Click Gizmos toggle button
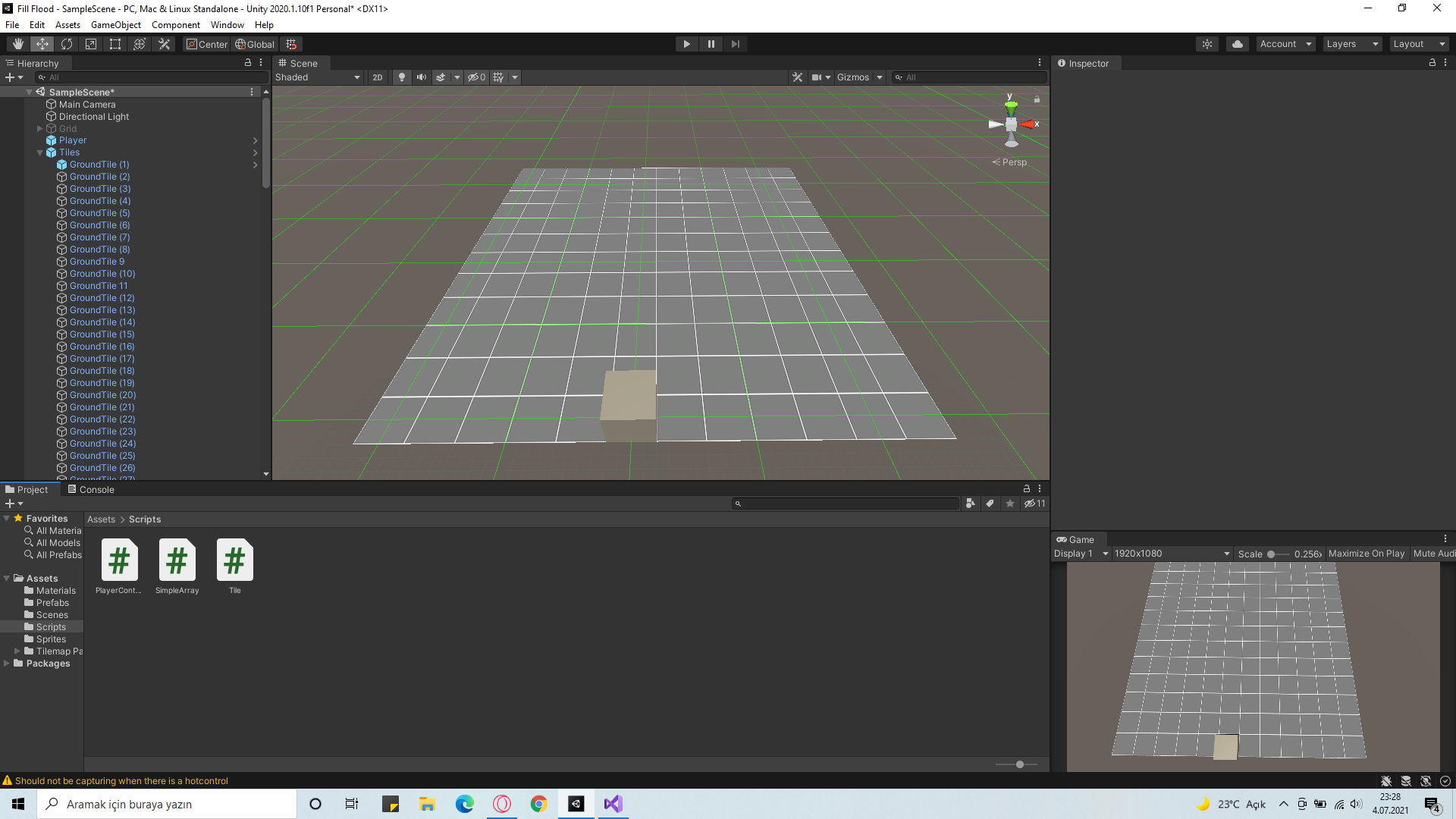Screen dimensions: 1456x819 coord(853,77)
